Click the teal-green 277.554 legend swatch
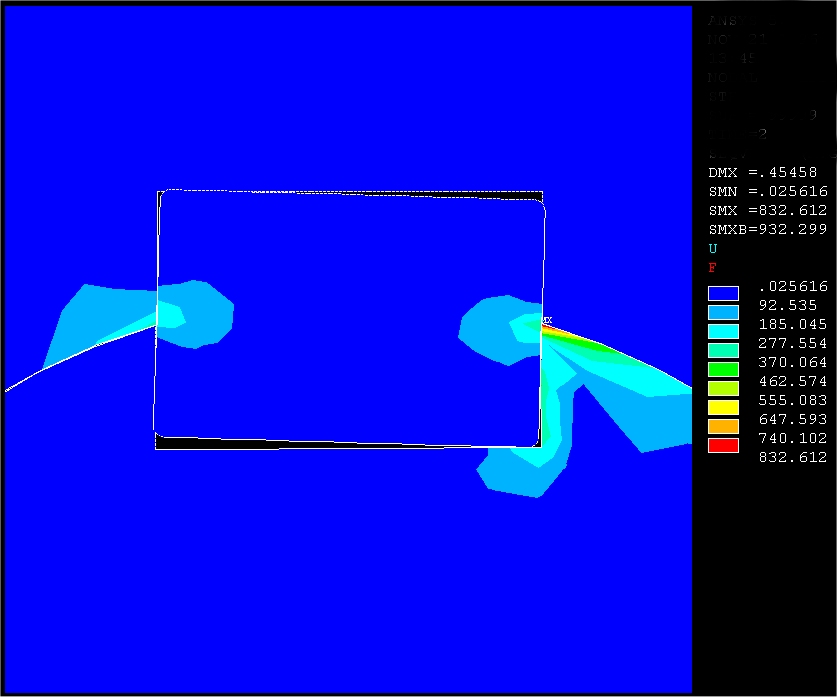Image resolution: width=837 pixels, height=697 pixels. pyautogui.click(x=723, y=350)
